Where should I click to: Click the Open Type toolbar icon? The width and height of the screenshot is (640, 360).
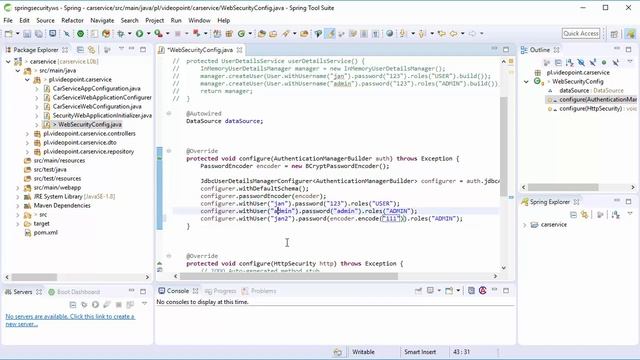(262, 33)
